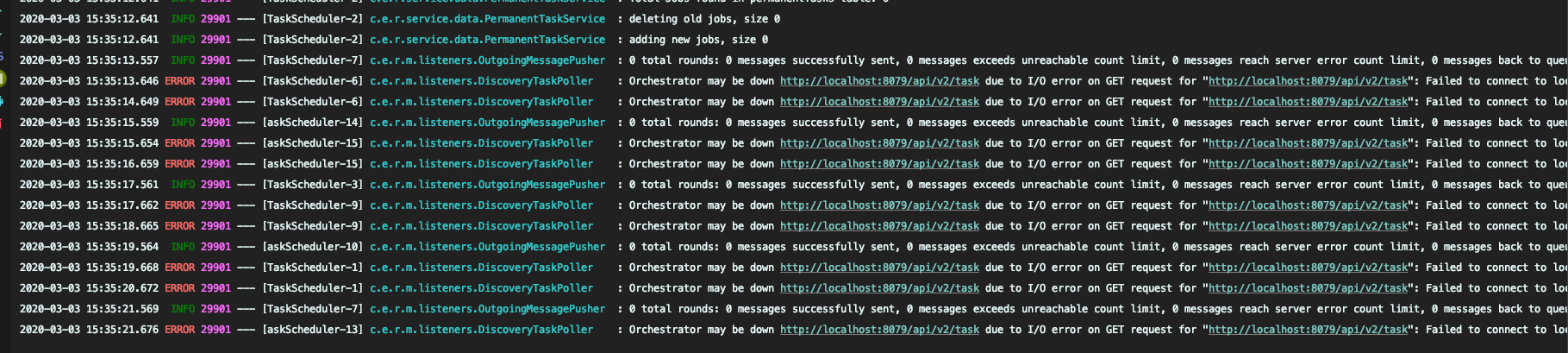The height and width of the screenshot is (353, 1568).
Task: Open quoted GET request link in 15:35:21.676 row
Action: pyautogui.click(x=1308, y=330)
